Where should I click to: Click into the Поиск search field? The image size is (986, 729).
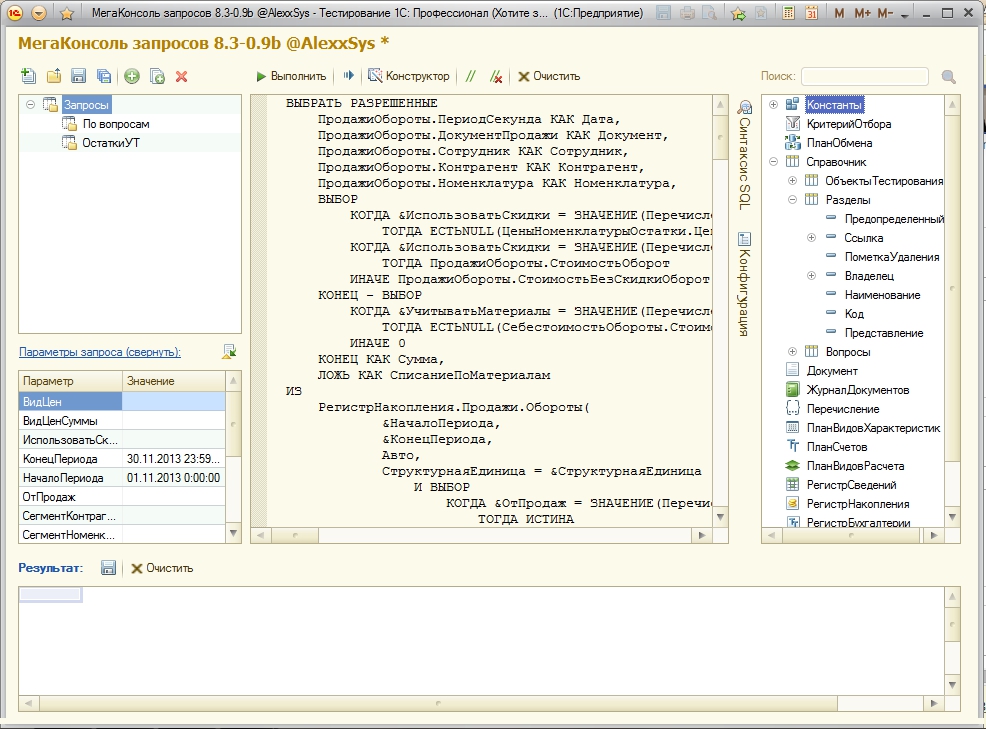tap(864, 77)
